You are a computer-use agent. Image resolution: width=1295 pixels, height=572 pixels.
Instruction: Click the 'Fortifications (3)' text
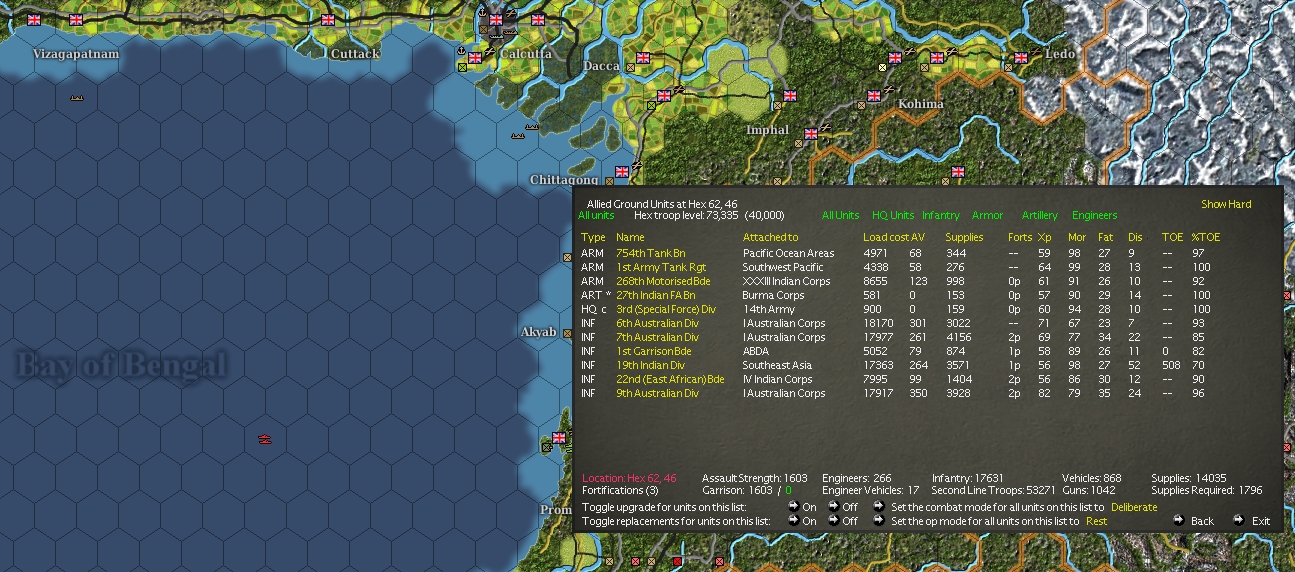(x=620, y=490)
